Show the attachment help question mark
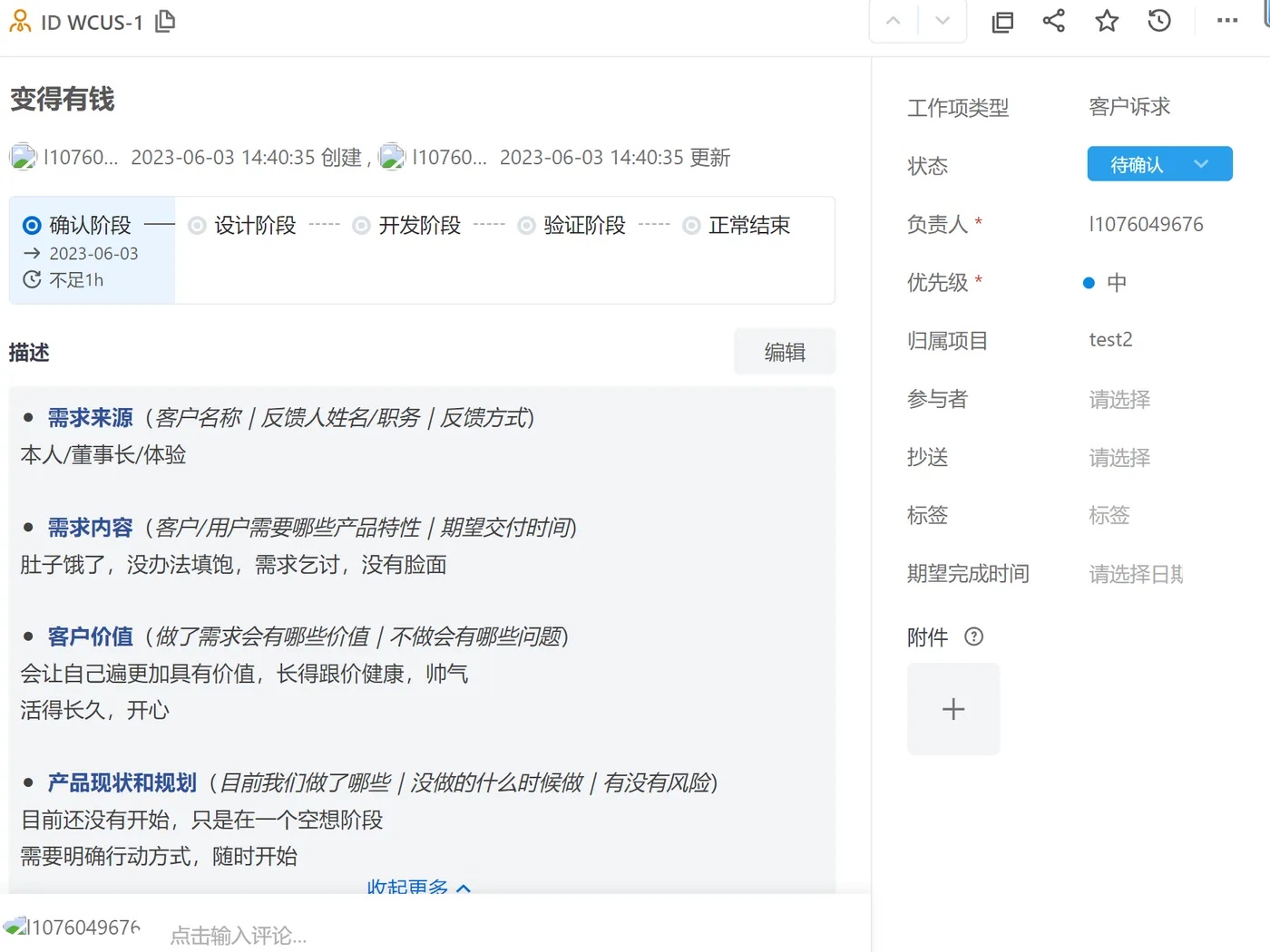This screenshot has height=952, width=1270. 974,636
